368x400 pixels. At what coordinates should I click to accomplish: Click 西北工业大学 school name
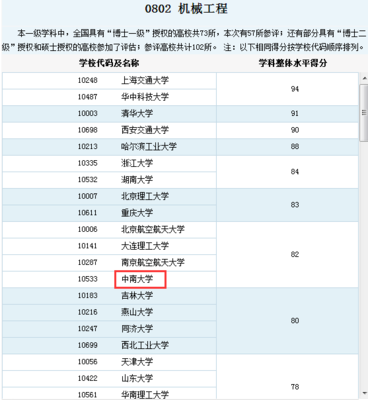point(145,345)
